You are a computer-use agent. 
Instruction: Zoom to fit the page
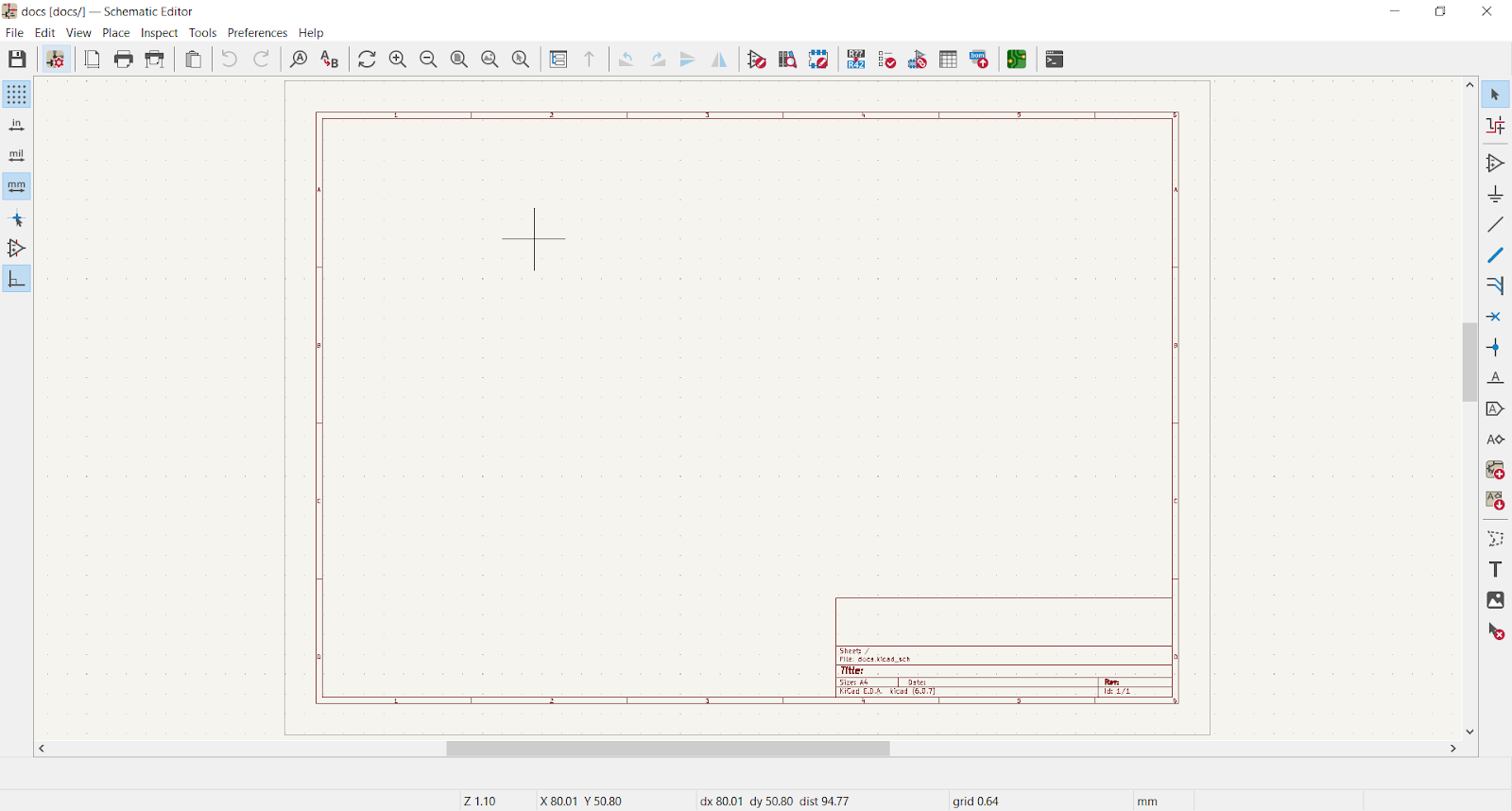pos(459,60)
